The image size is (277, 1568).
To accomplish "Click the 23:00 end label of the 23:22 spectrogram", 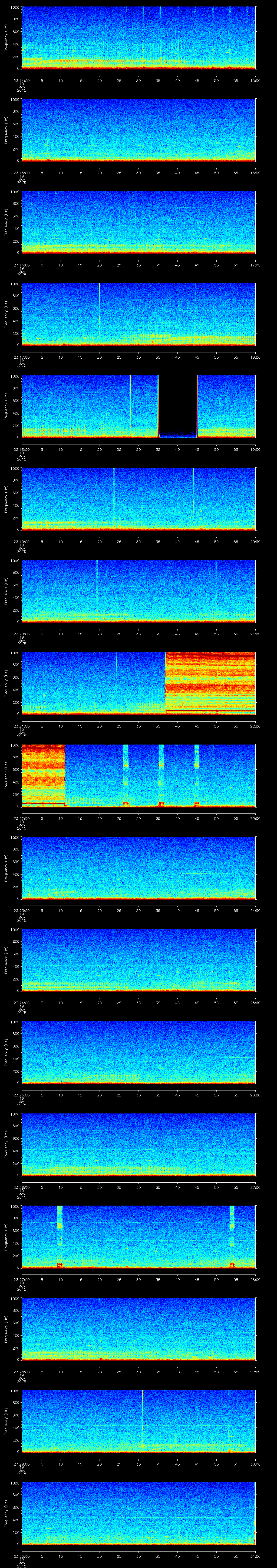I will [x=256, y=818].
